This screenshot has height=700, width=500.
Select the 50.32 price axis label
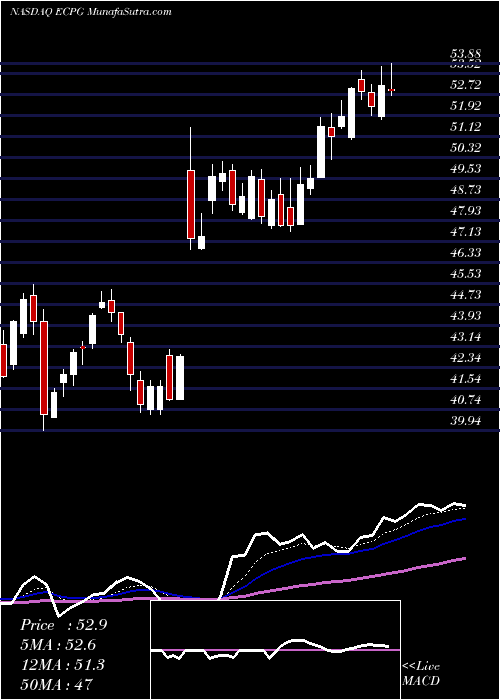pos(466,147)
